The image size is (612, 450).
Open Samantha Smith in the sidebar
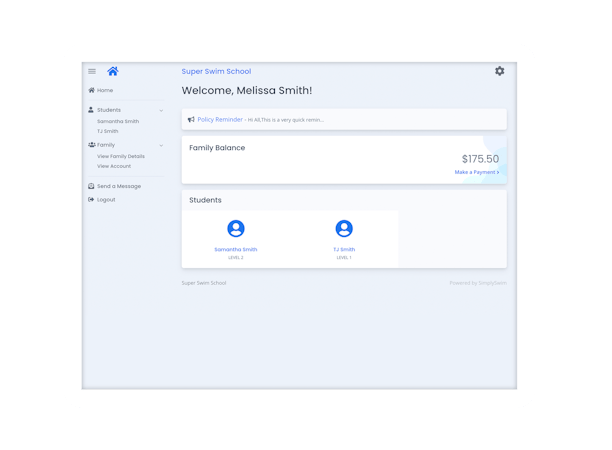pos(118,121)
